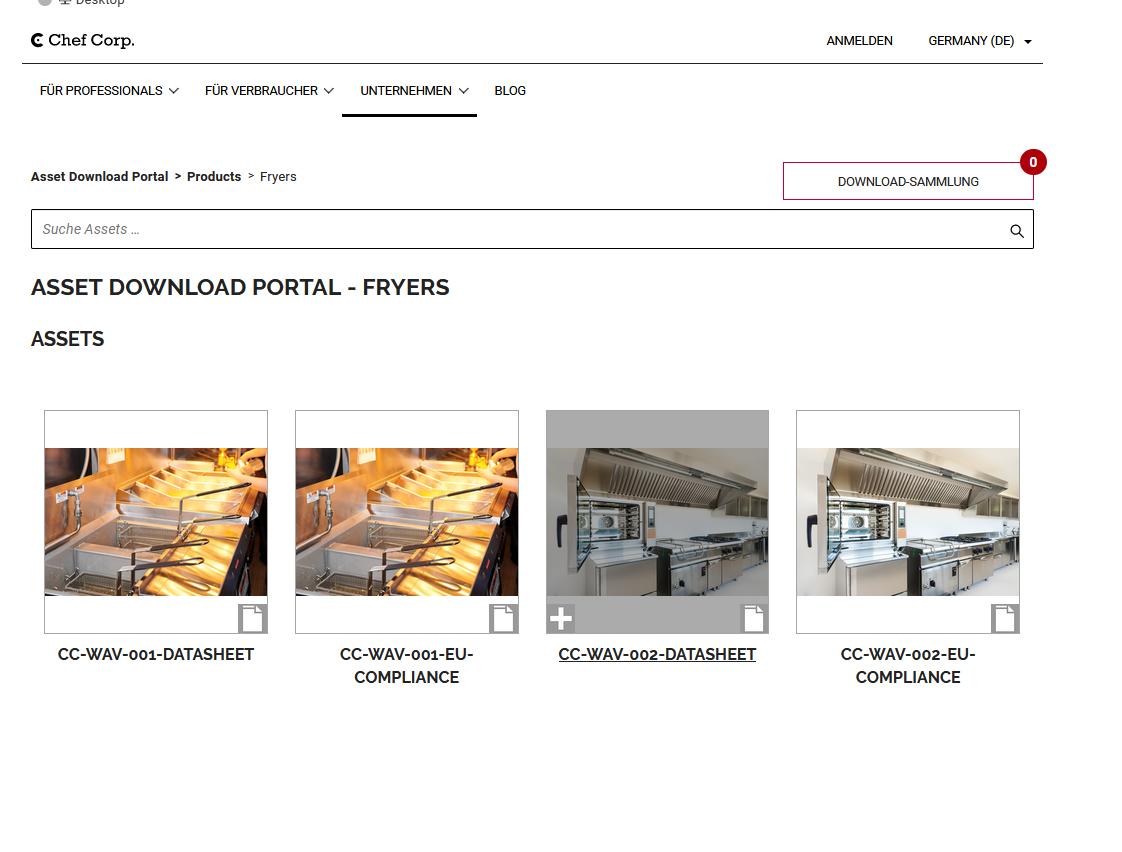
Task: Open the BLOG menu item
Action: click(x=510, y=91)
